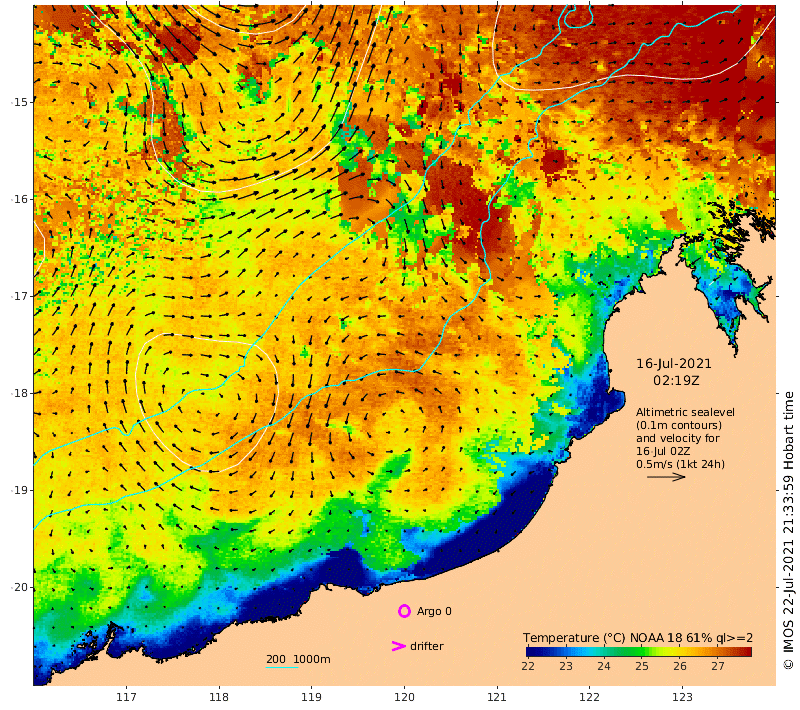Click the 'Temperature (°C) NOAA 18 61% ql>=2' title

638,638
